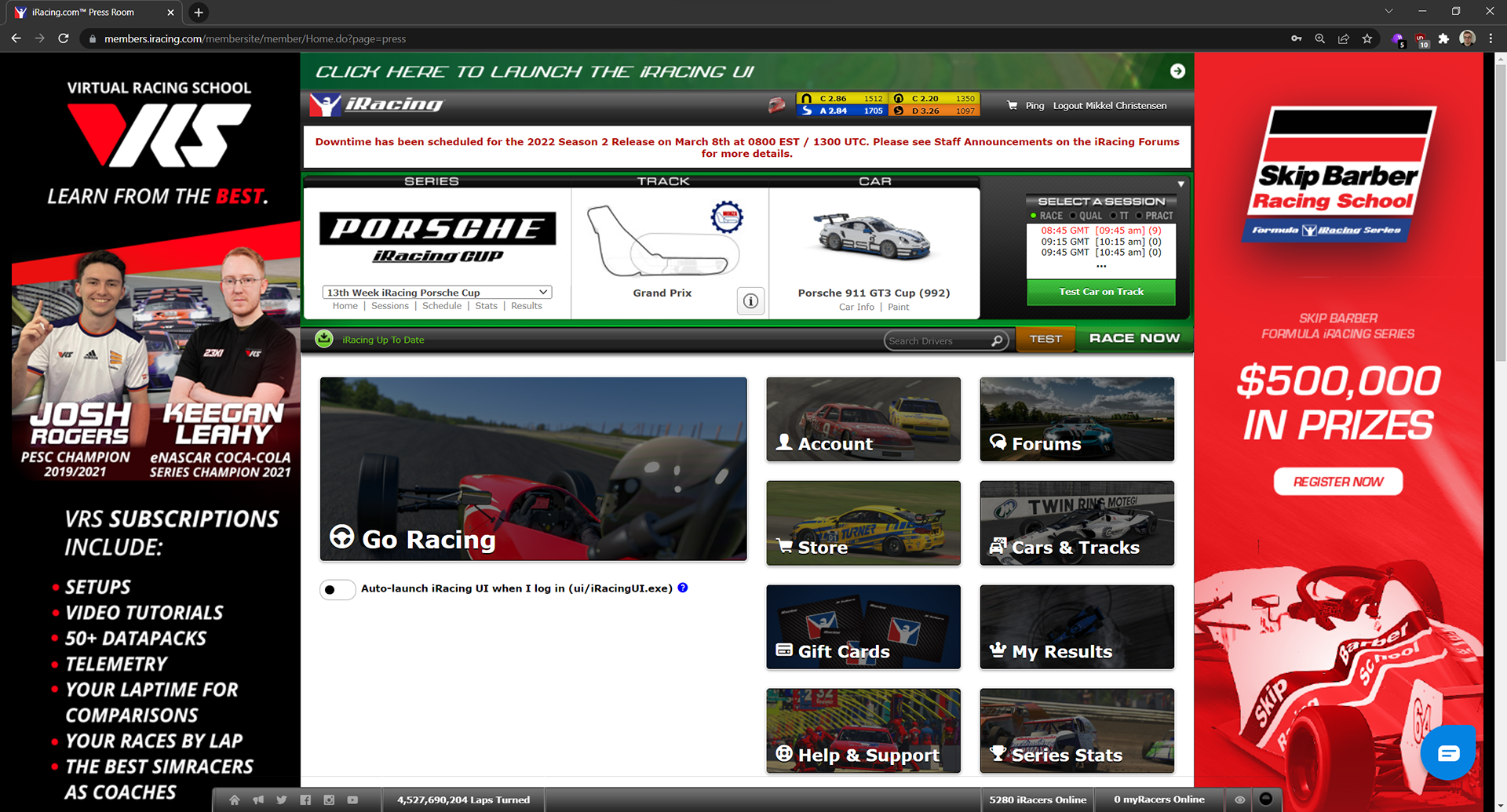Open the Instagram icon in bottom bar

pyautogui.click(x=329, y=800)
